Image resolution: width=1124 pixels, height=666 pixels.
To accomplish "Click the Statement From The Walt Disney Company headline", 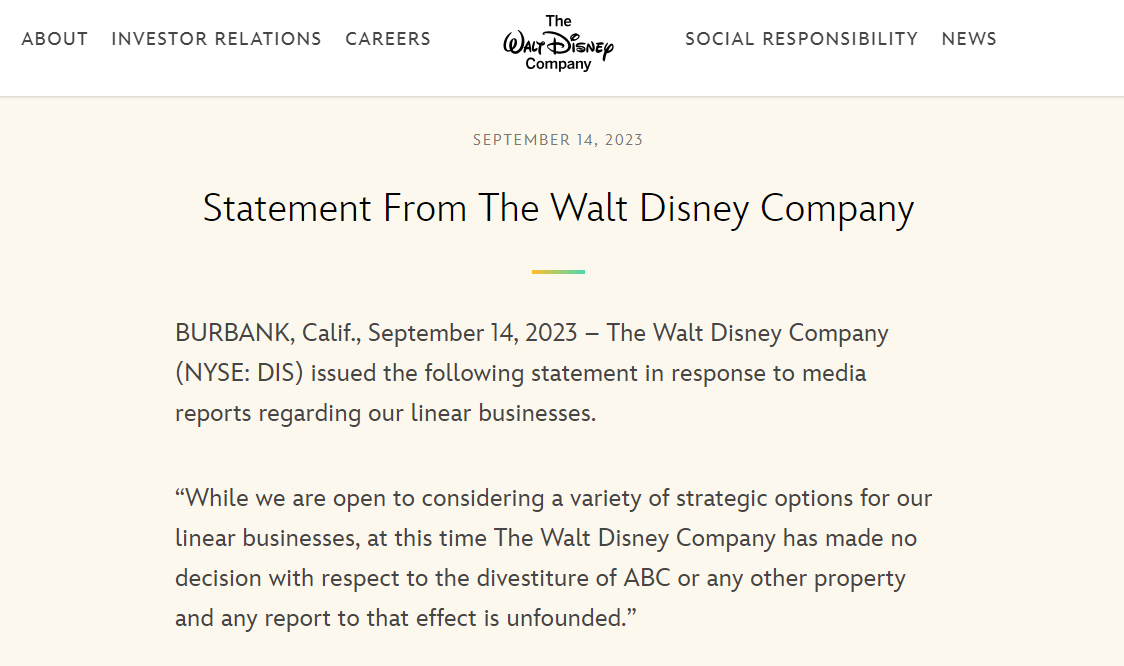I will click(558, 209).
